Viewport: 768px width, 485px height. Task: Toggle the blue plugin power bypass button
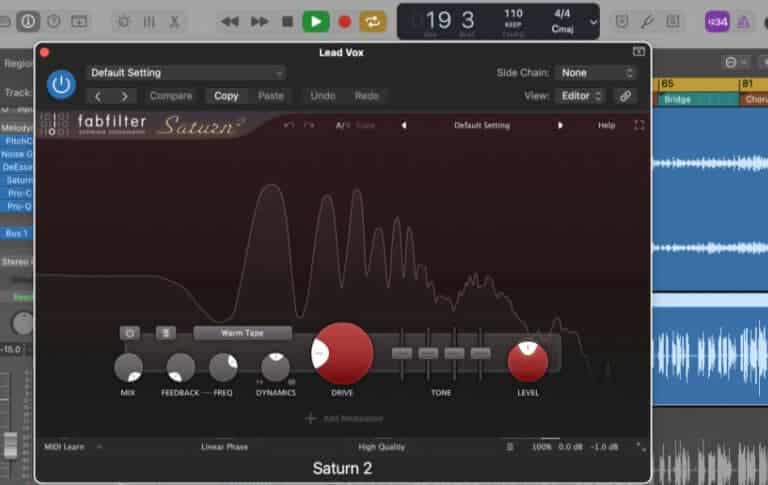61,84
